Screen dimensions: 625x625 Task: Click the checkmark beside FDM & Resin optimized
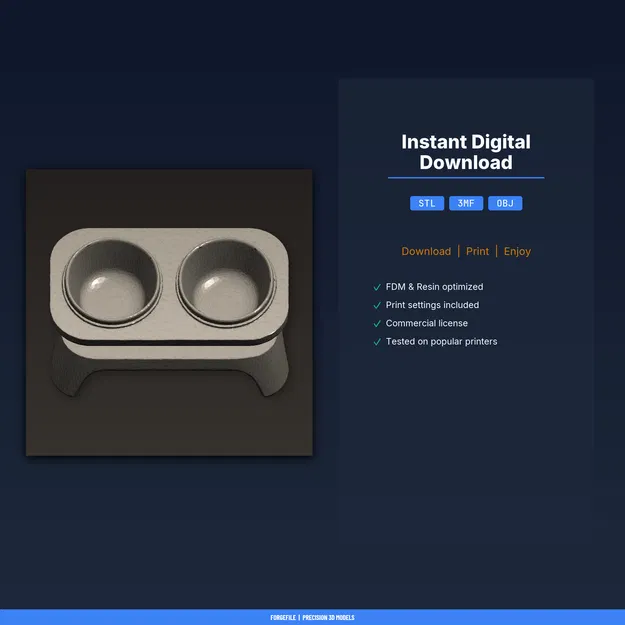coord(377,287)
